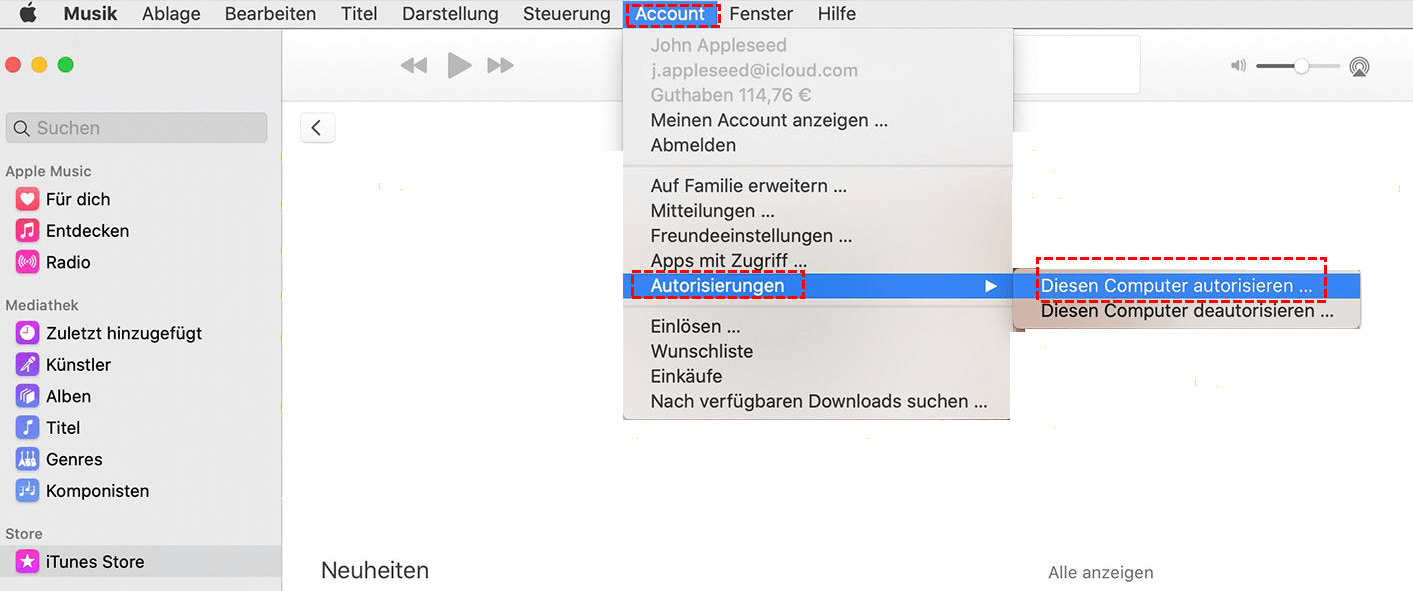Open the AirPlay output icon
Screen dimensions: 1413x591
pyautogui.click(x=1359, y=66)
